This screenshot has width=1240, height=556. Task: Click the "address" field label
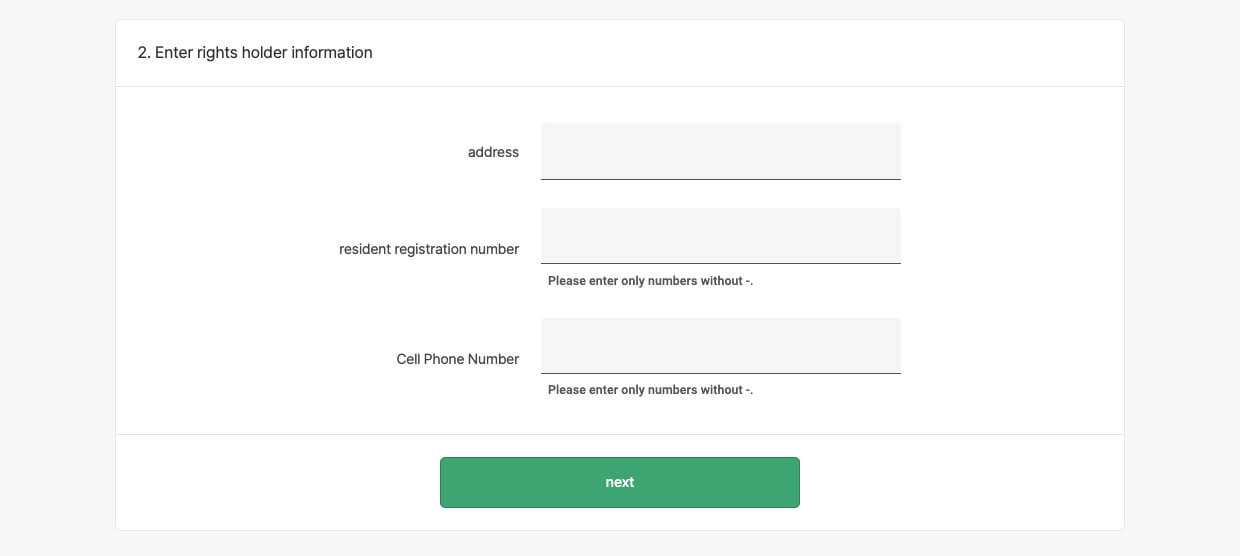point(493,152)
